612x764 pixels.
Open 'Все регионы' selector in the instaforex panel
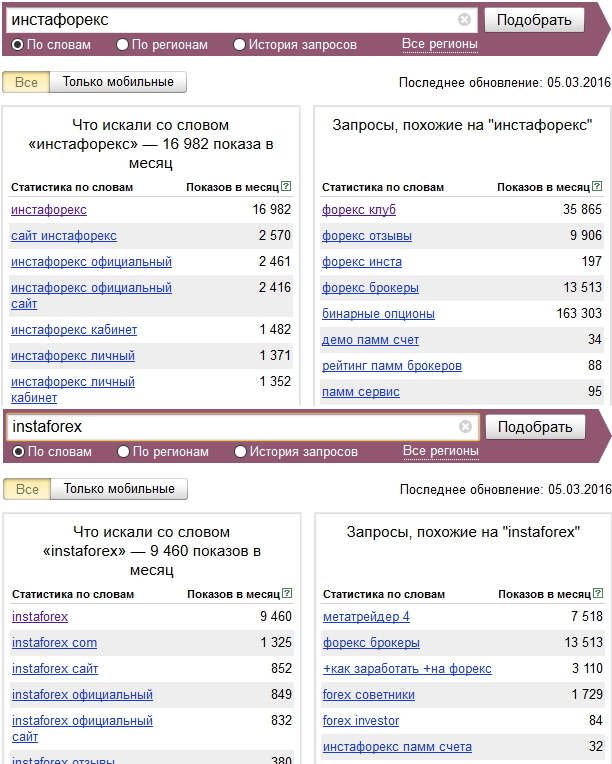click(440, 451)
